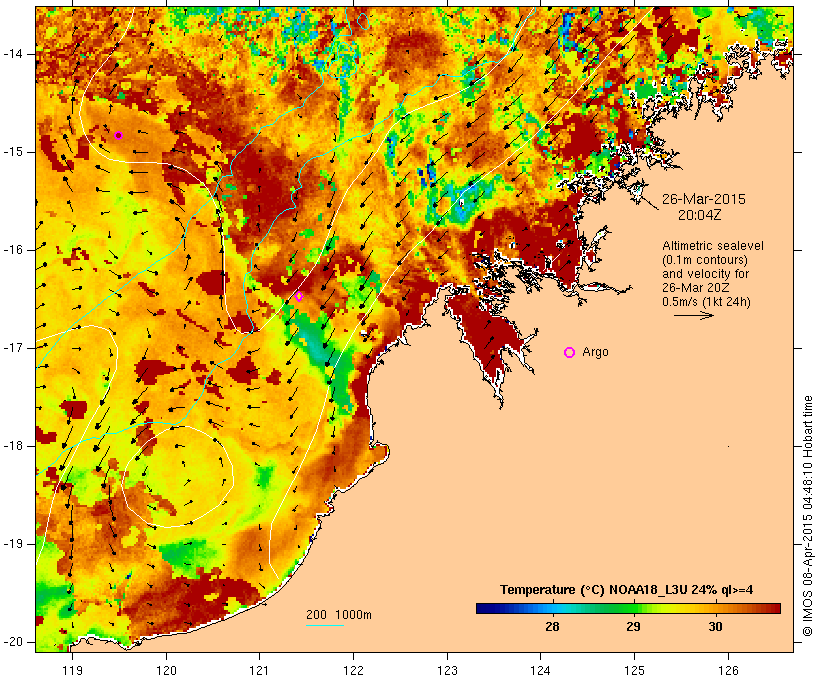Click latitude axis label -16

click(13, 250)
